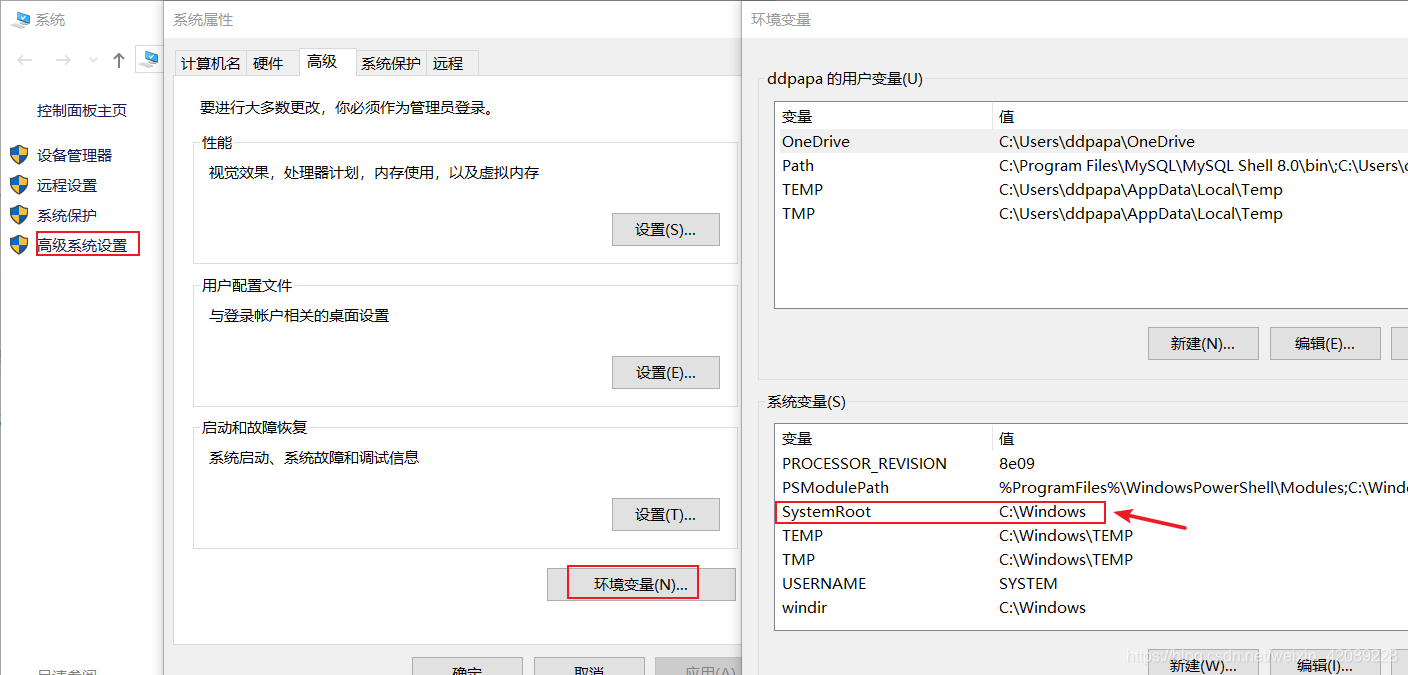Select system TEMP variable row

pyautogui.click(x=1092, y=536)
